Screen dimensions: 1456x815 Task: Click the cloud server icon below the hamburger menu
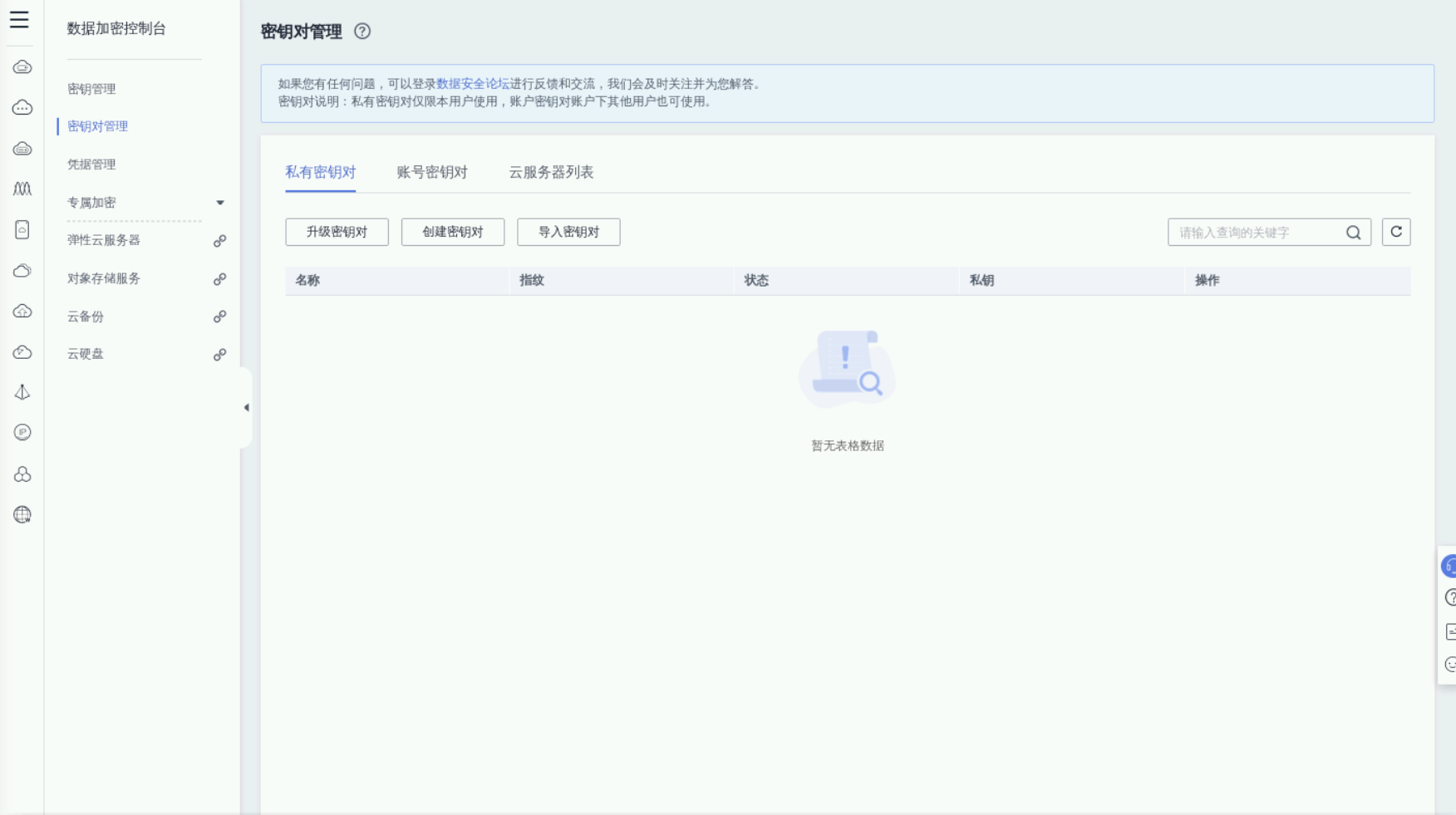point(22,67)
